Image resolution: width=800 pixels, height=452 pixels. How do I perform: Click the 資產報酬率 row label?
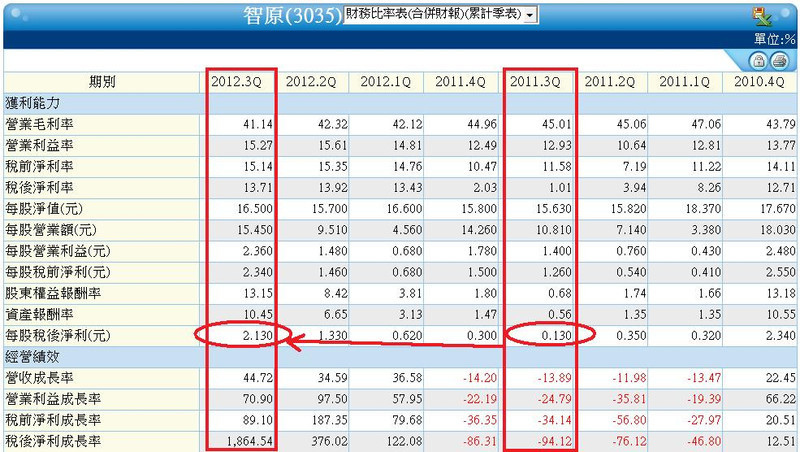pos(39,314)
